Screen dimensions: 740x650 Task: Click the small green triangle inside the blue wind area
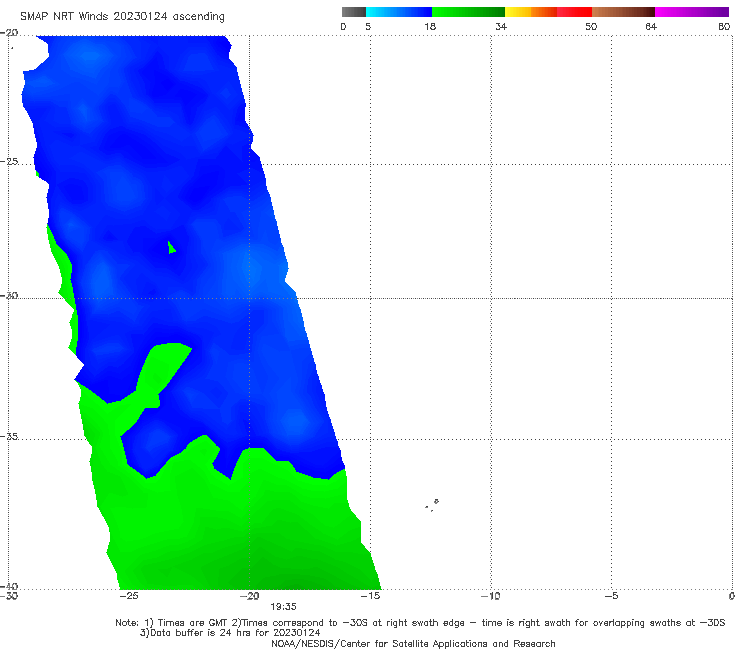[x=171, y=248]
